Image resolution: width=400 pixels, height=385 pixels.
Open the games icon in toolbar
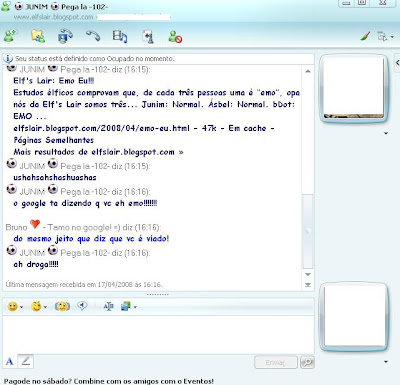pyautogui.click(x=148, y=37)
